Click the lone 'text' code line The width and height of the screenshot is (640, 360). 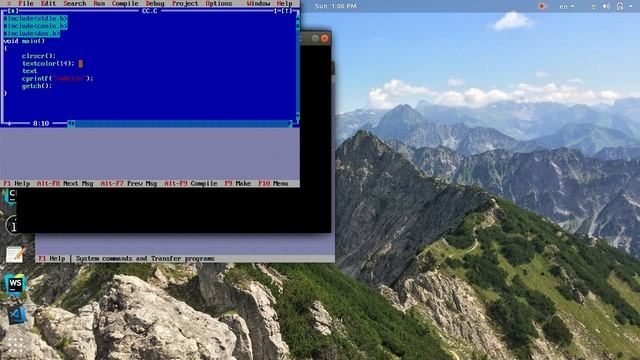(x=29, y=71)
